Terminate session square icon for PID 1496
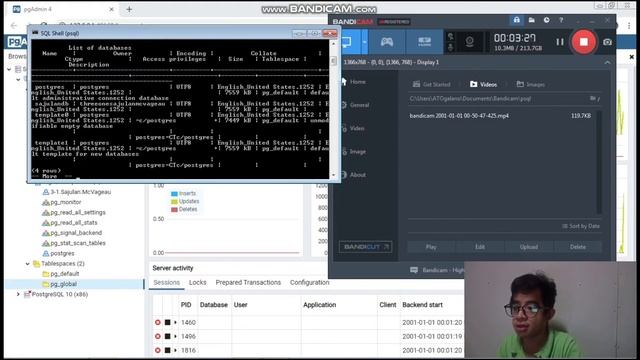640x360 pixels. (x=167, y=336)
